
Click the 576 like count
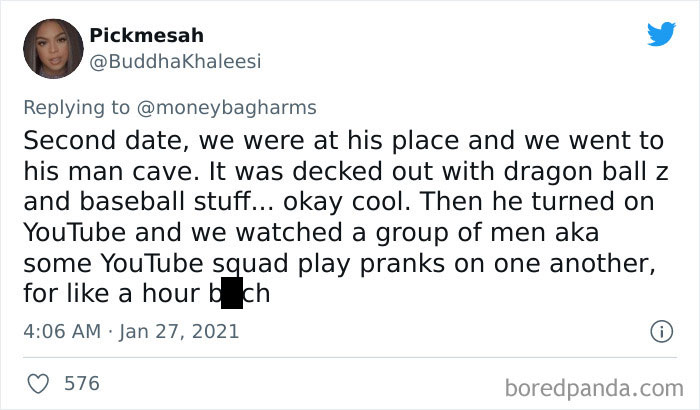(81, 382)
